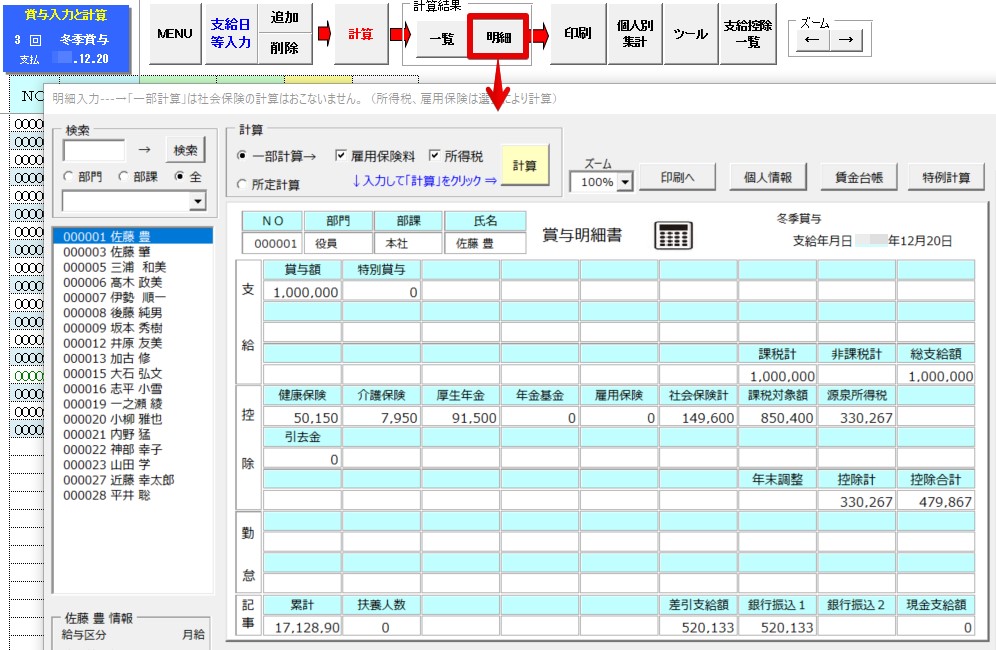This screenshot has height=650, width=996.
Task: Switch to the 一覧 results view
Action: coord(441,37)
